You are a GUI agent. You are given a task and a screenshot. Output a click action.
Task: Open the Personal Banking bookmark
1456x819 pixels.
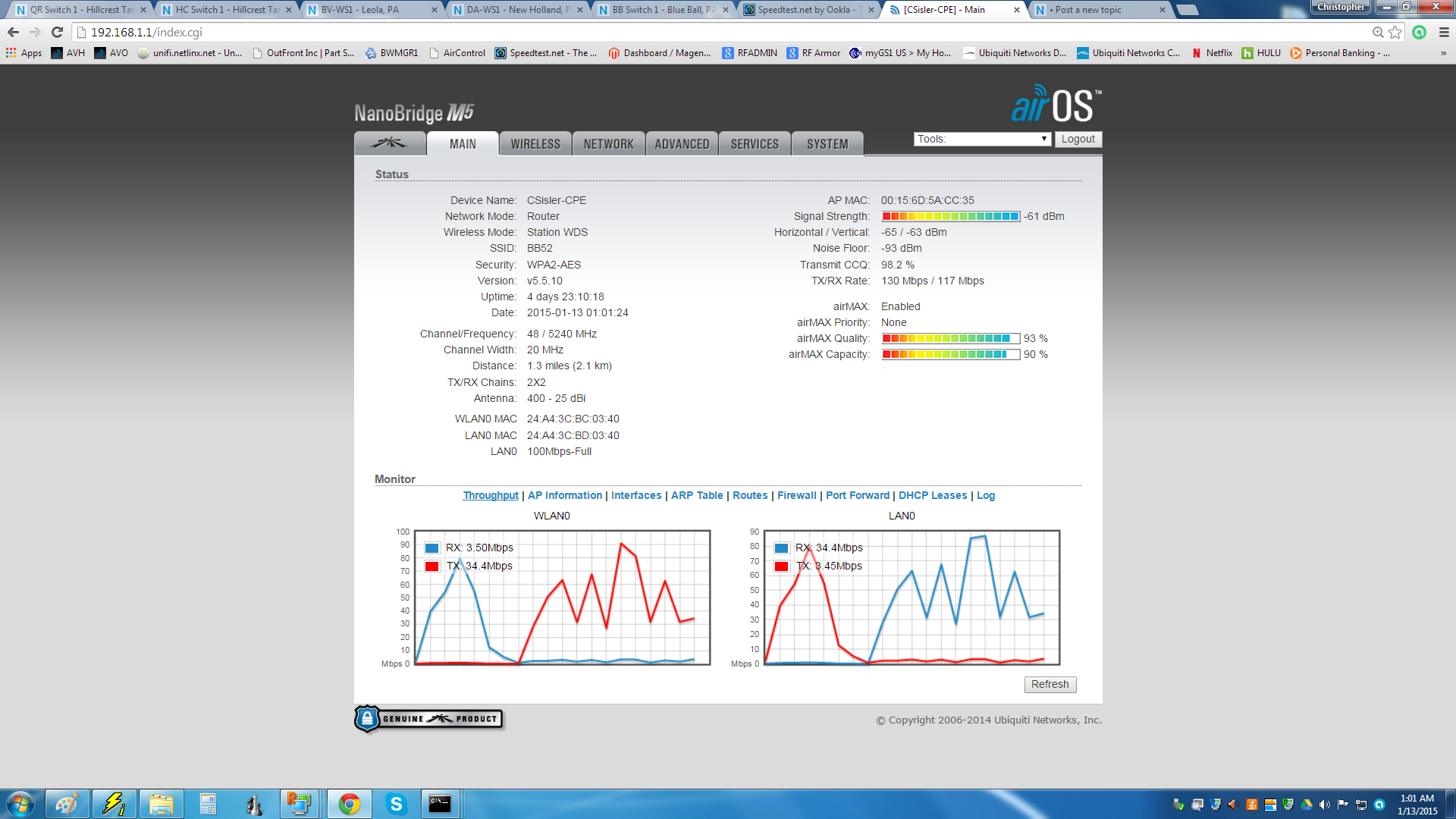pos(1340,53)
